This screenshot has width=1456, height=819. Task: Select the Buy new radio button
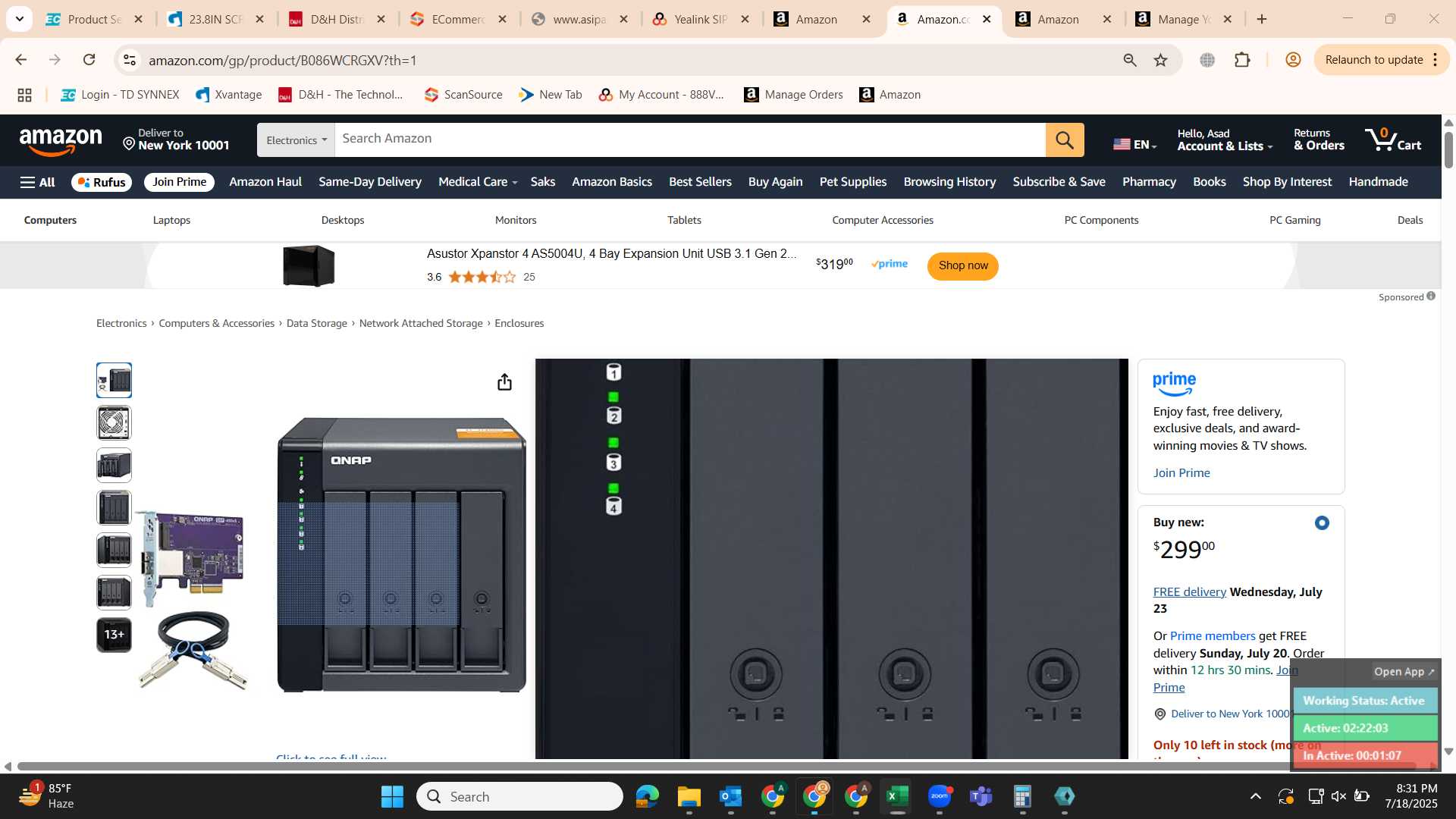[x=1322, y=522]
